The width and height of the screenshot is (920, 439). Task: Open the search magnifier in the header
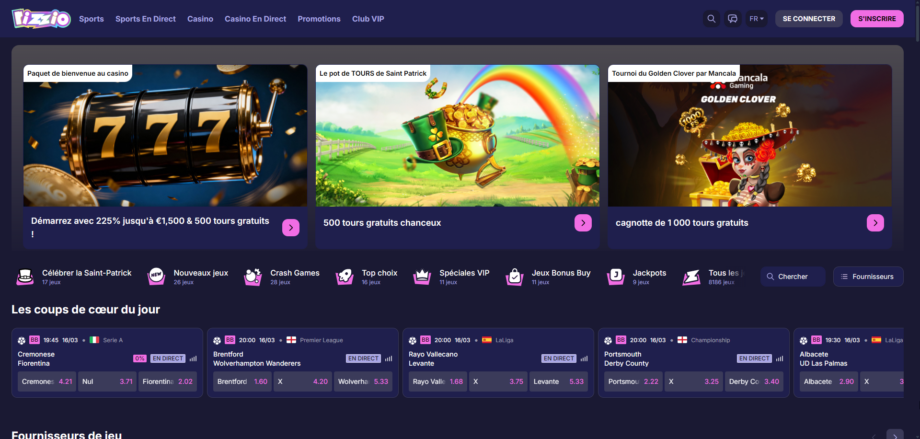711,18
